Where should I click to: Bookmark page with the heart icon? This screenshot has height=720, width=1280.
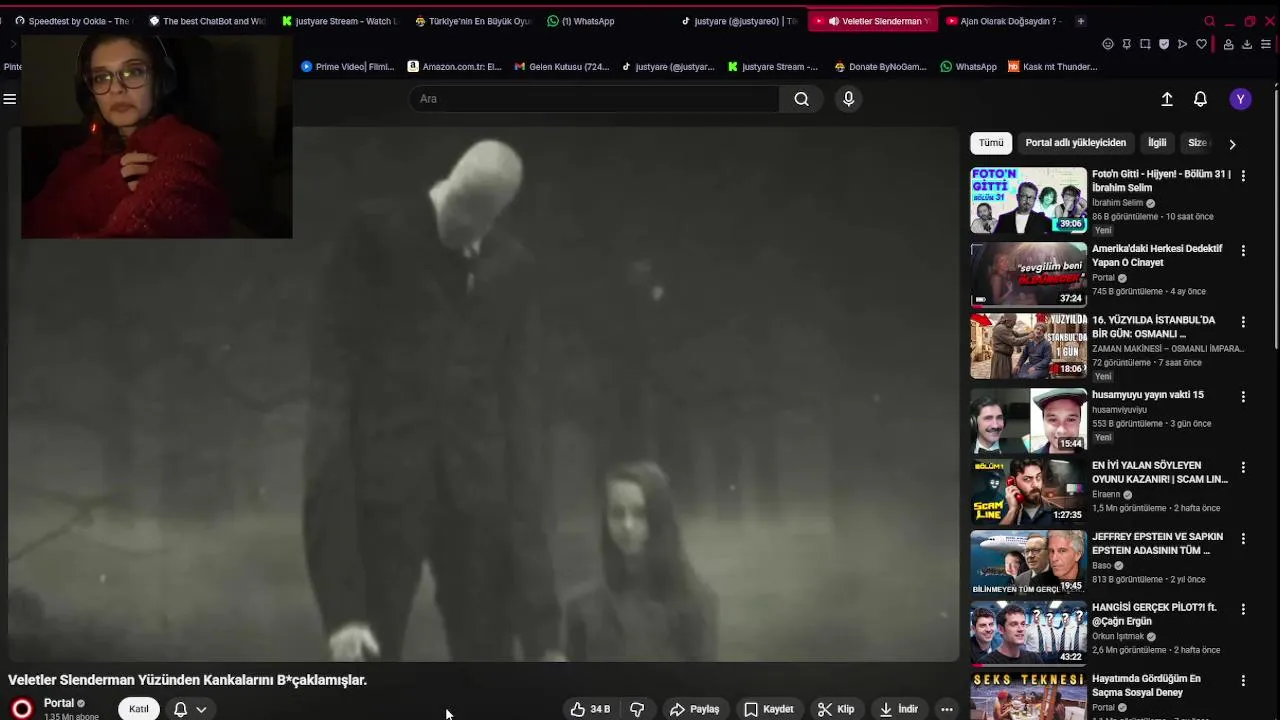point(1201,44)
